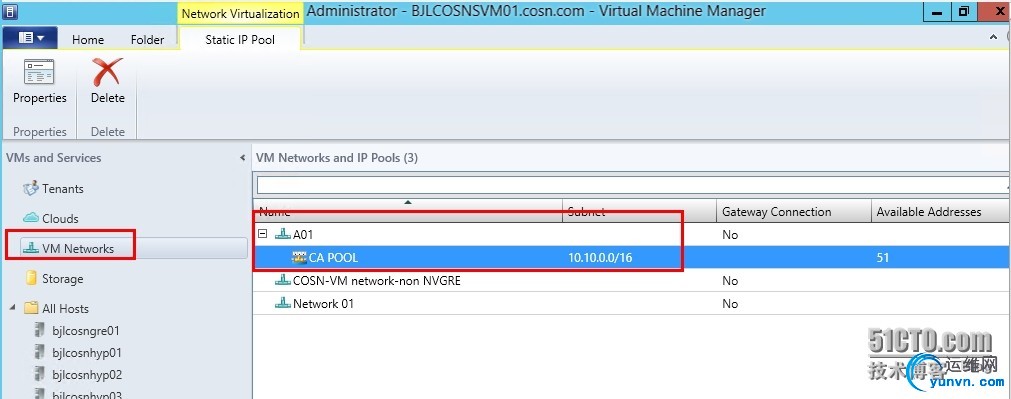Click the CA POOL icon
The width and height of the screenshot is (1011, 399).
[299, 258]
